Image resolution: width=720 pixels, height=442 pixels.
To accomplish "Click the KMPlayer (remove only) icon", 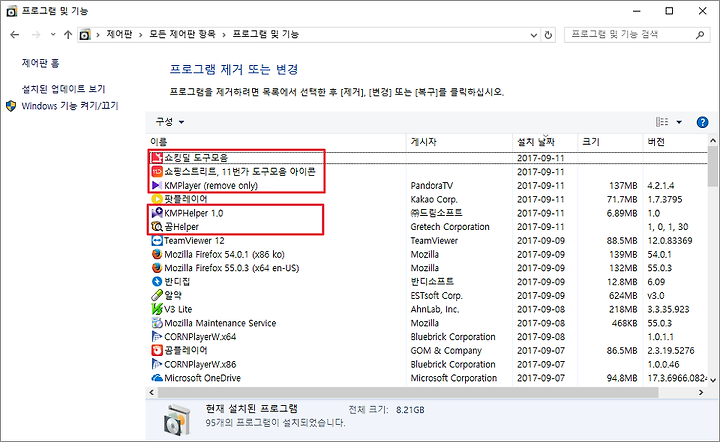I will (157, 185).
